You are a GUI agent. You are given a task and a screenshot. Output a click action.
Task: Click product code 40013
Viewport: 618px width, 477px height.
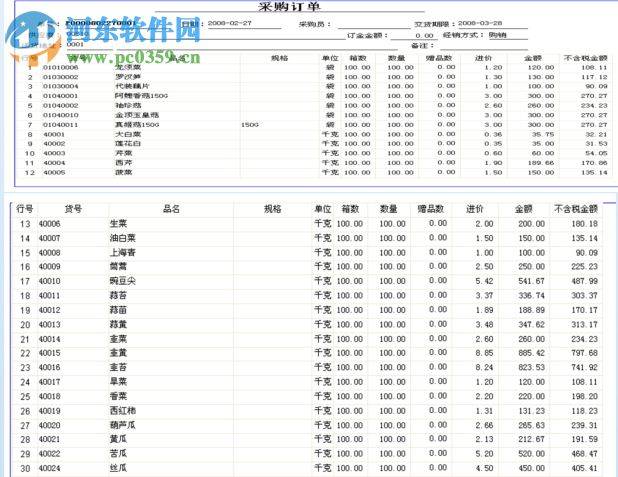(x=49, y=324)
